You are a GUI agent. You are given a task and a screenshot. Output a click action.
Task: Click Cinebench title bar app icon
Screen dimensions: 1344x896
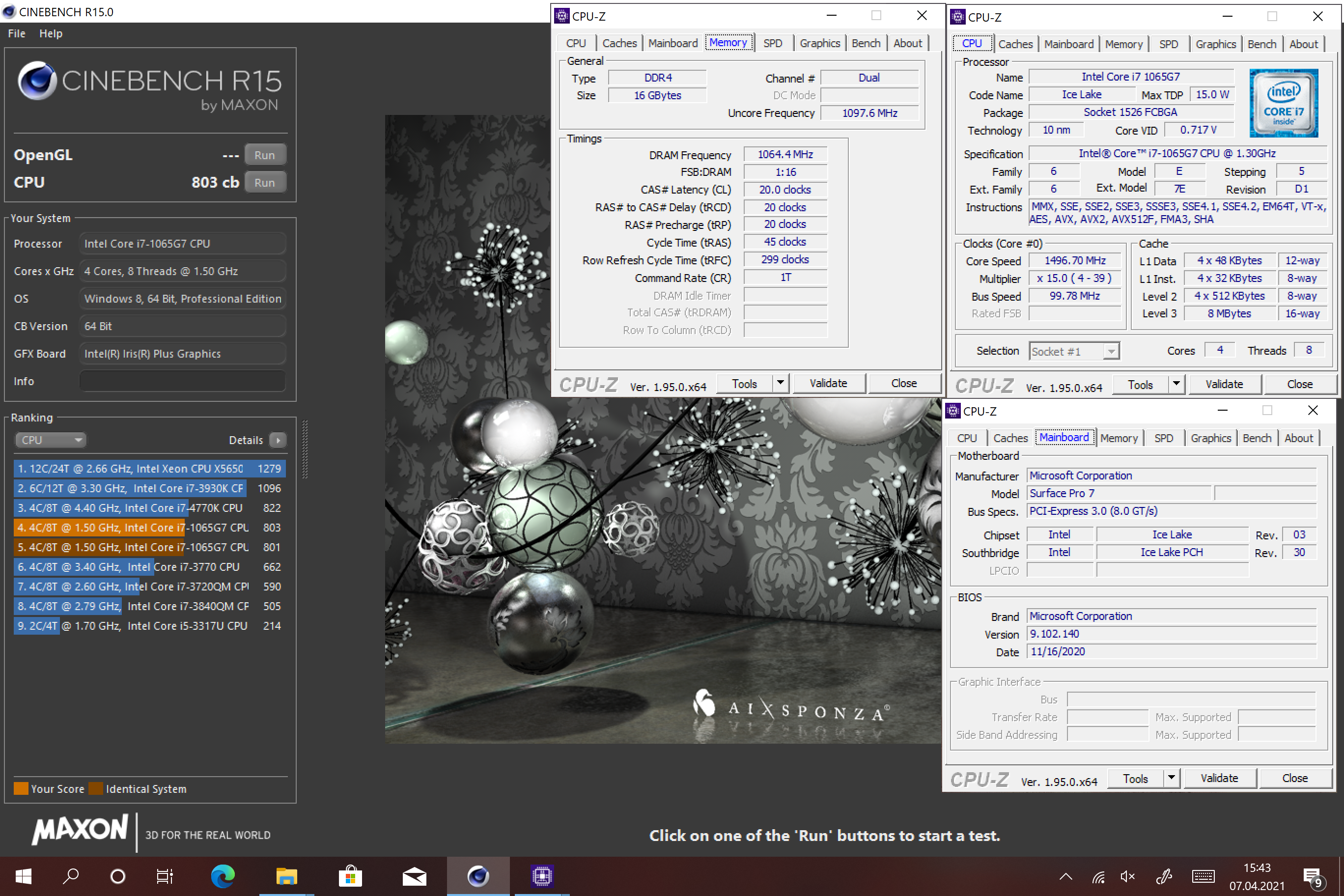coord(9,11)
